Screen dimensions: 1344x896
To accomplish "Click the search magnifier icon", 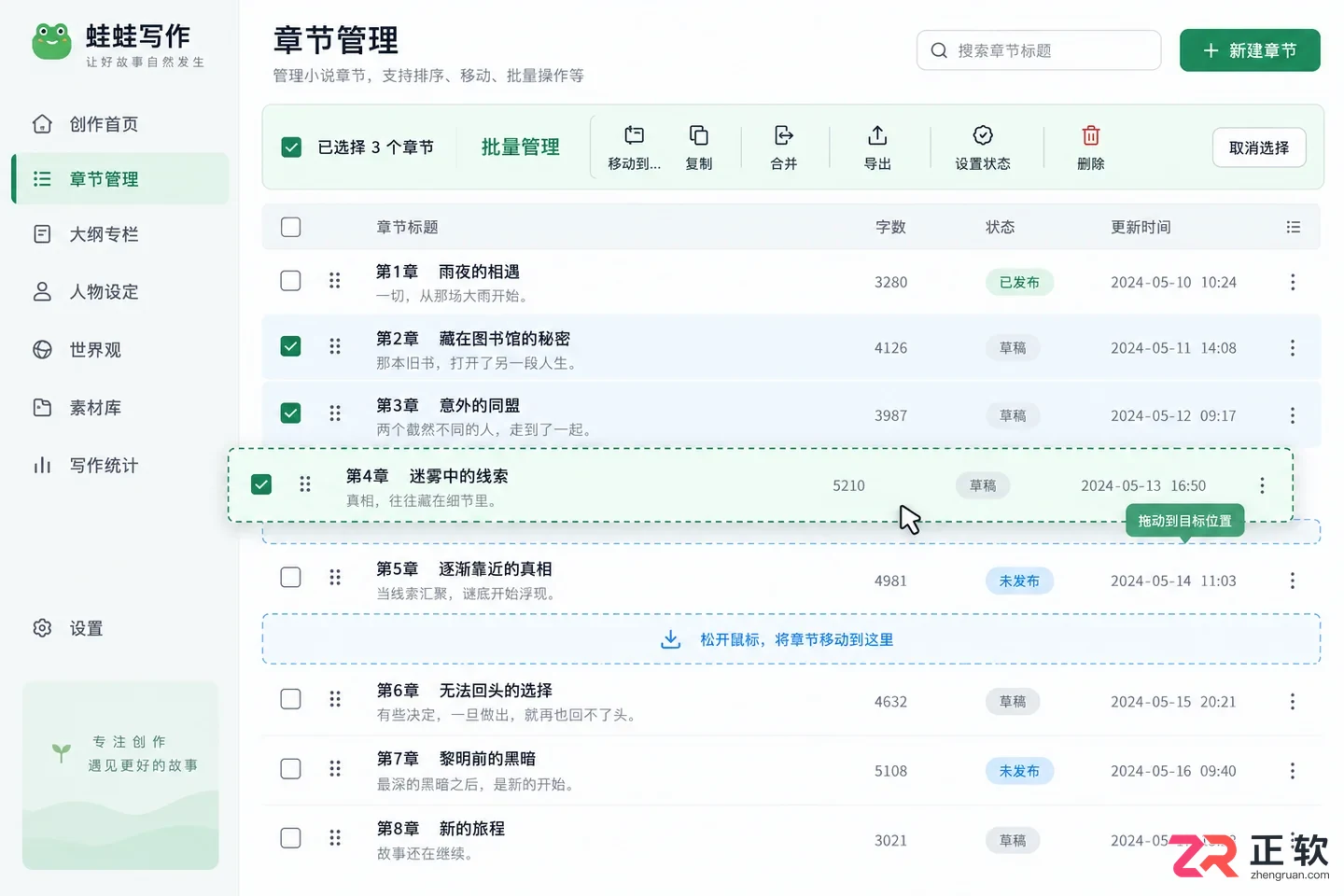I will click(x=939, y=50).
